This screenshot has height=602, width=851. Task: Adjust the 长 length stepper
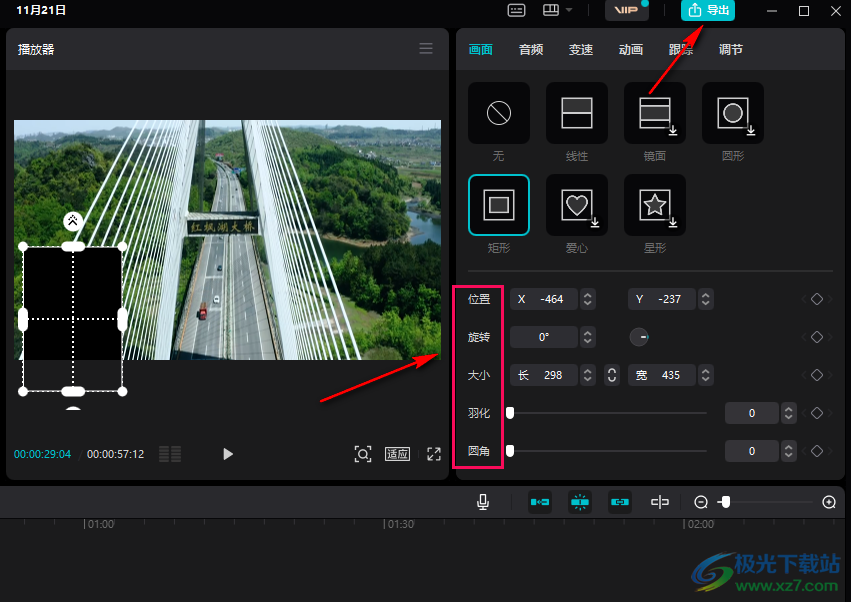587,375
